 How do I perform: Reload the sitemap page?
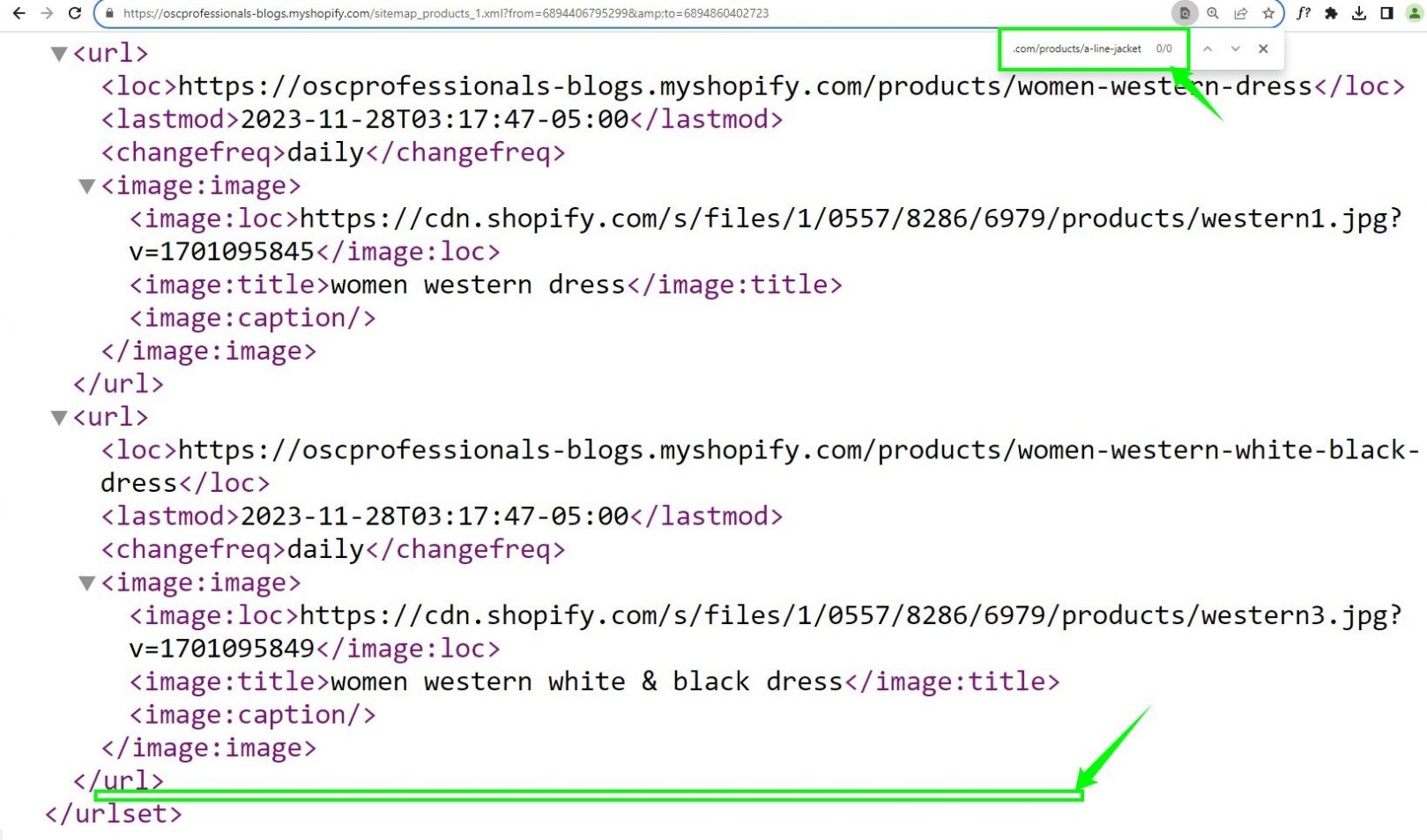pos(75,13)
